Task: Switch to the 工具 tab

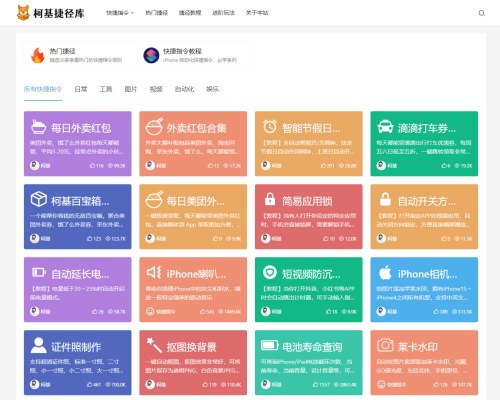Action: (106, 89)
